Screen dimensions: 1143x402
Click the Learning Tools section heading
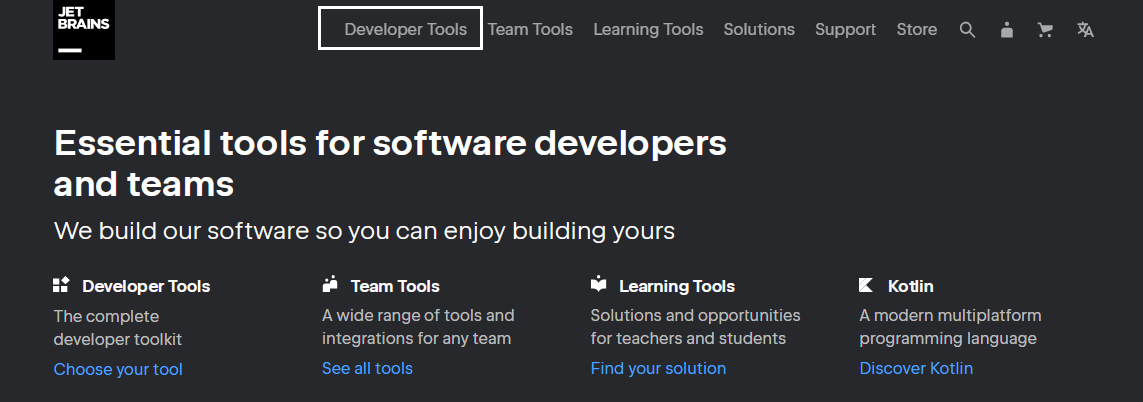[x=676, y=286]
